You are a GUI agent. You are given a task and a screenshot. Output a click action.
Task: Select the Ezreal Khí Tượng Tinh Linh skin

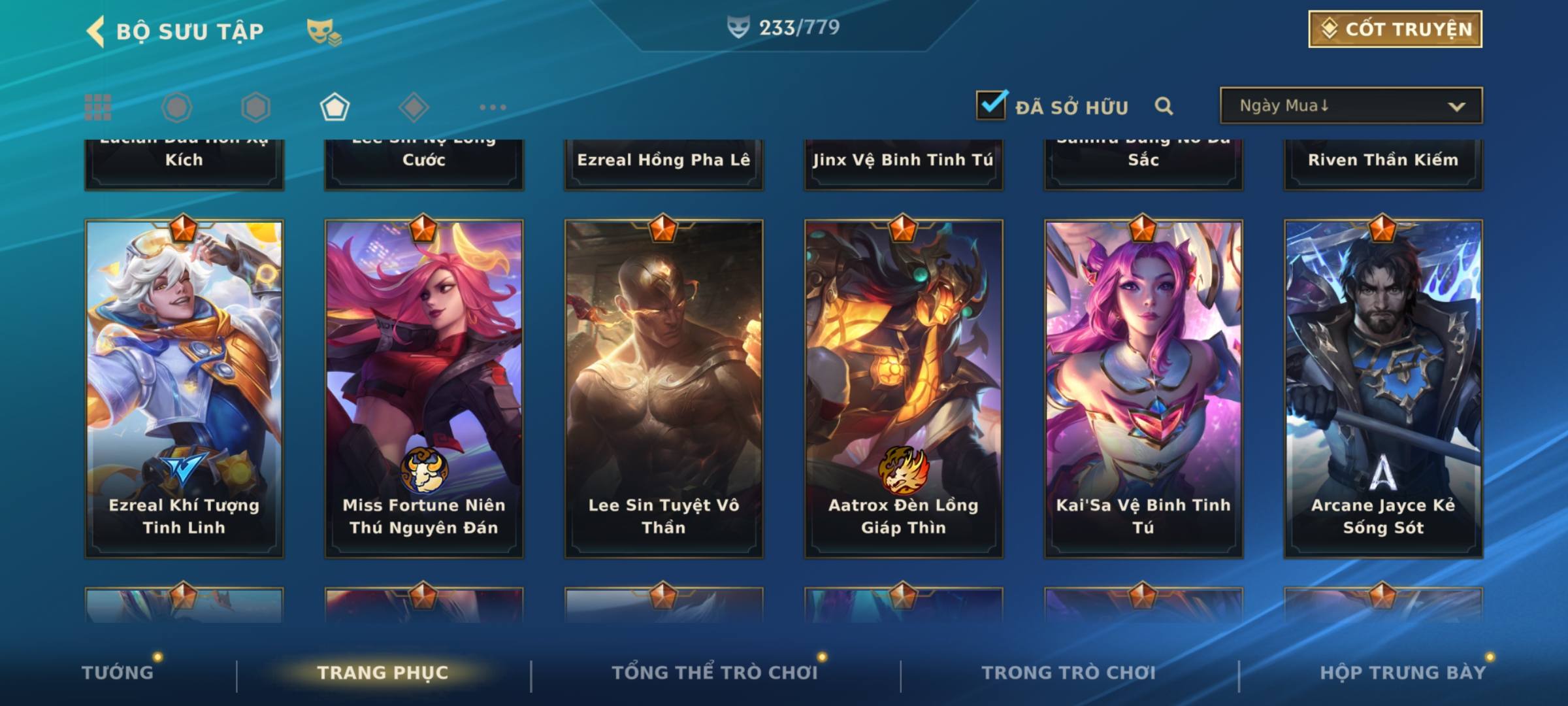tap(184, 388)
